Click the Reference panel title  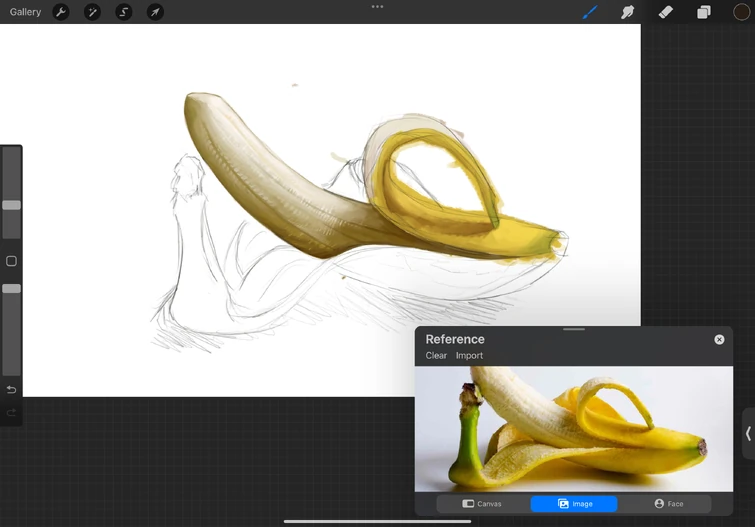[x=455, y=339]
